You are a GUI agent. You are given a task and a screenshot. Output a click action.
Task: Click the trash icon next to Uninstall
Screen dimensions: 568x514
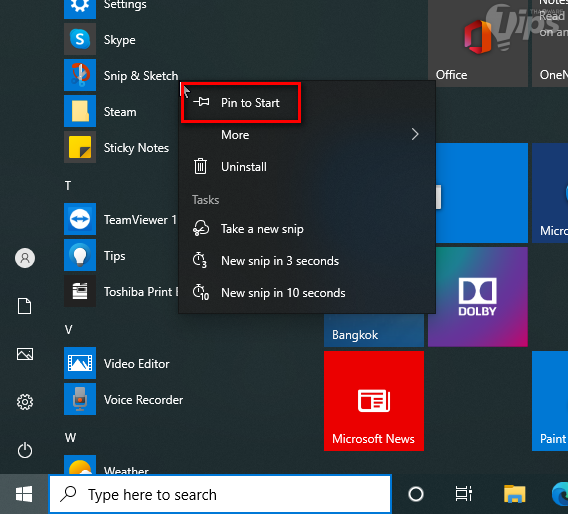(200, 166)
